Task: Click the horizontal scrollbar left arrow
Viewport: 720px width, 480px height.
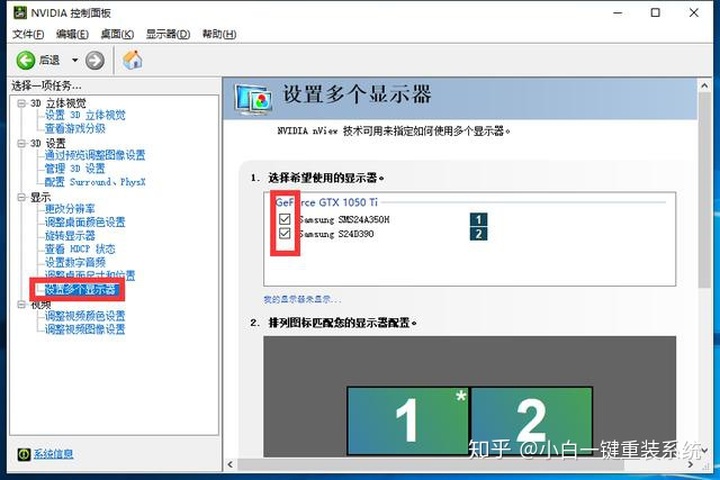Action: [x=231, y=464]
